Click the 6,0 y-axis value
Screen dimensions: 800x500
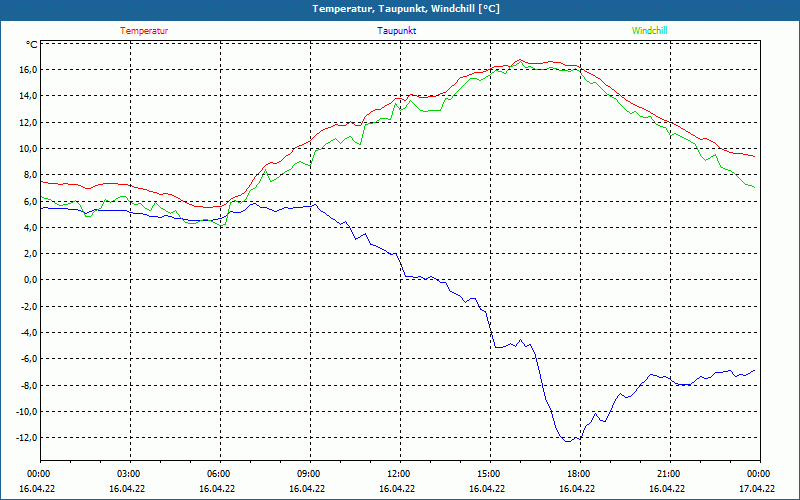click(x=30, y=202)
